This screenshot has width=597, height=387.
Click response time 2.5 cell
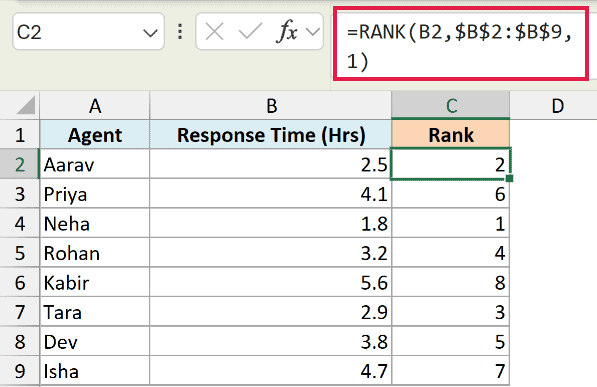[271, 164]
